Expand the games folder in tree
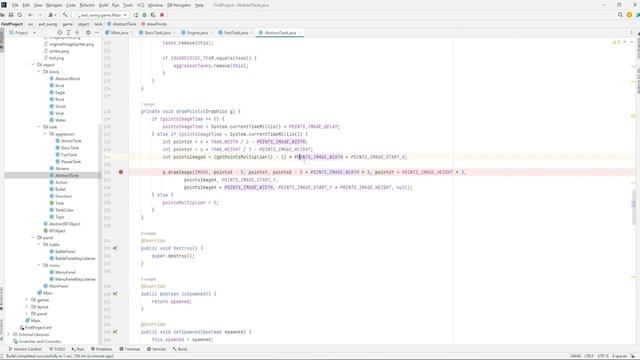 point(27,300)
